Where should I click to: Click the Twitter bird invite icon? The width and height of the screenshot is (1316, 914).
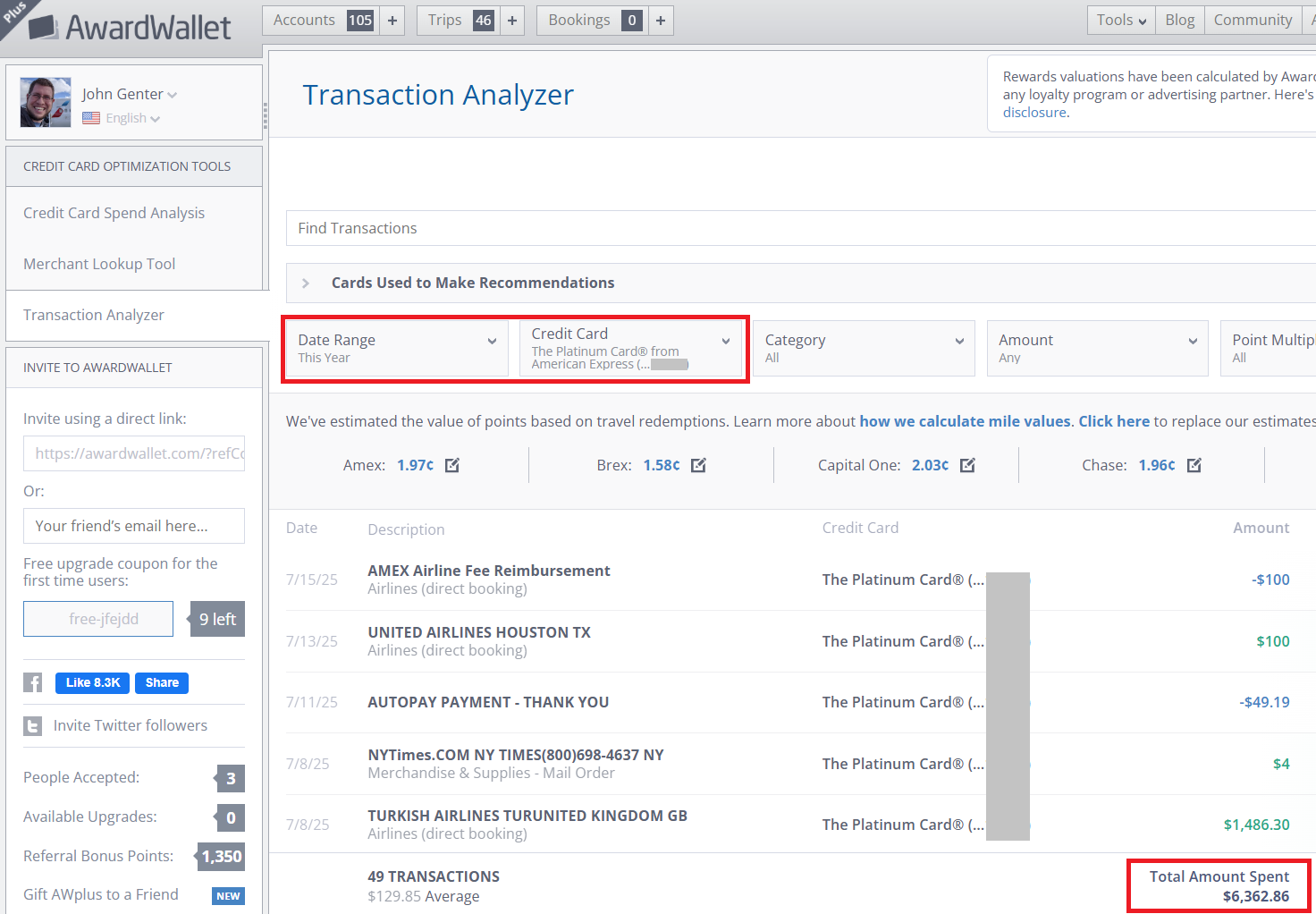(32, 726)
